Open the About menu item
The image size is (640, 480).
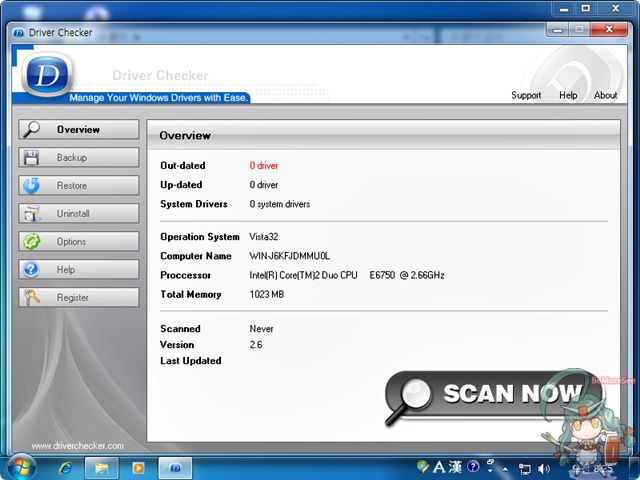[x=605, y=96]
